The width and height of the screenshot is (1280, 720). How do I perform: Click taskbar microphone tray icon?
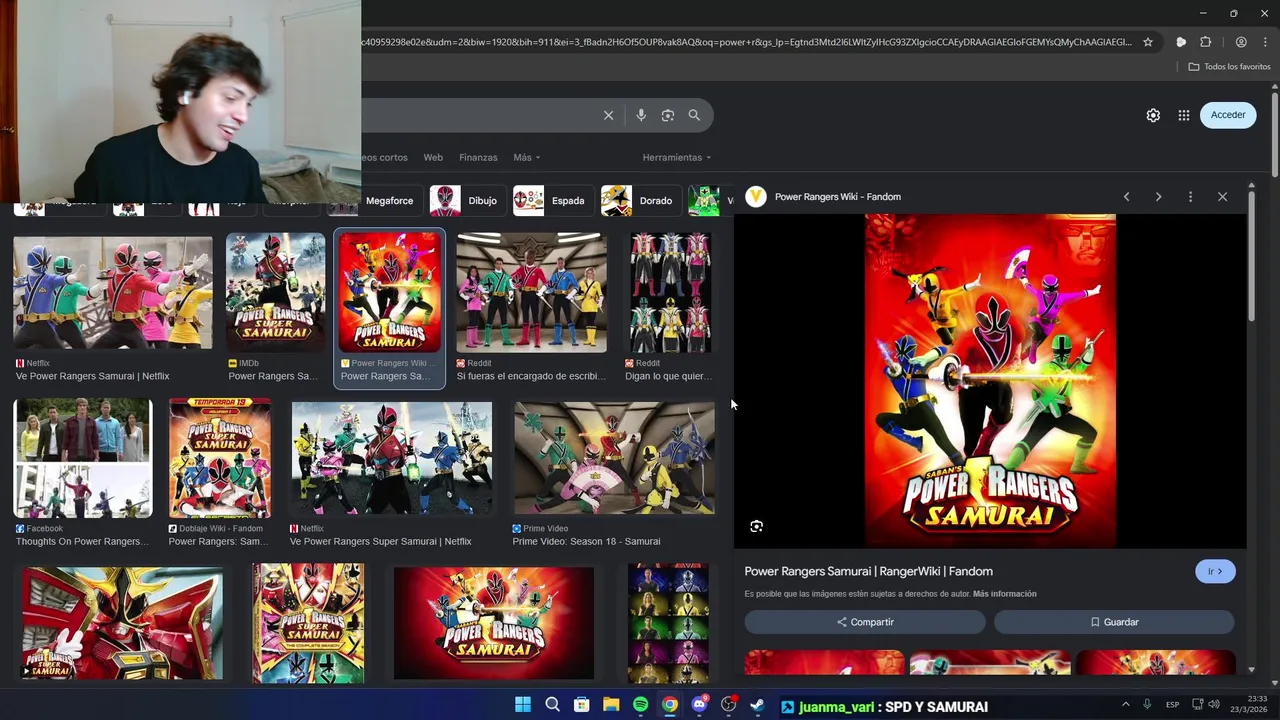1147,705
